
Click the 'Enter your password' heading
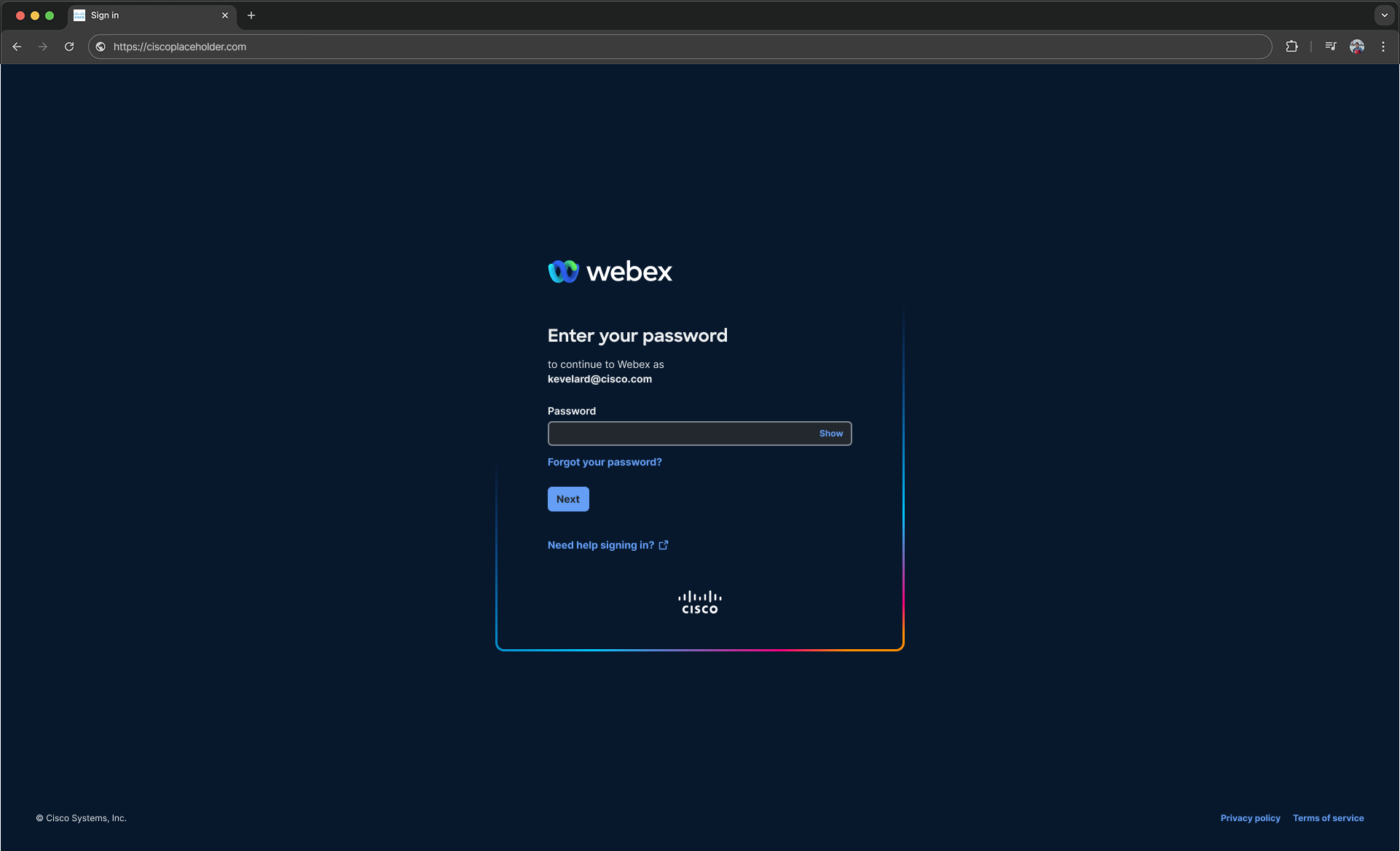[637, 335]
